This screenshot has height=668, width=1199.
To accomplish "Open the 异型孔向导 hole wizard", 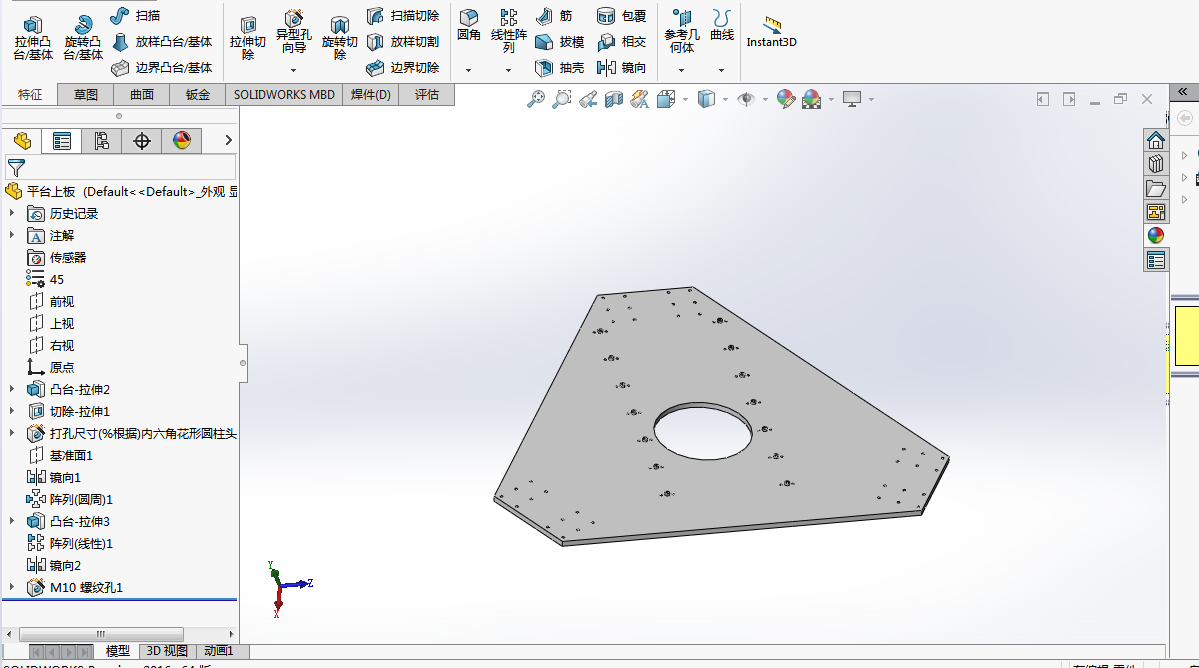I will coord(294,32).
